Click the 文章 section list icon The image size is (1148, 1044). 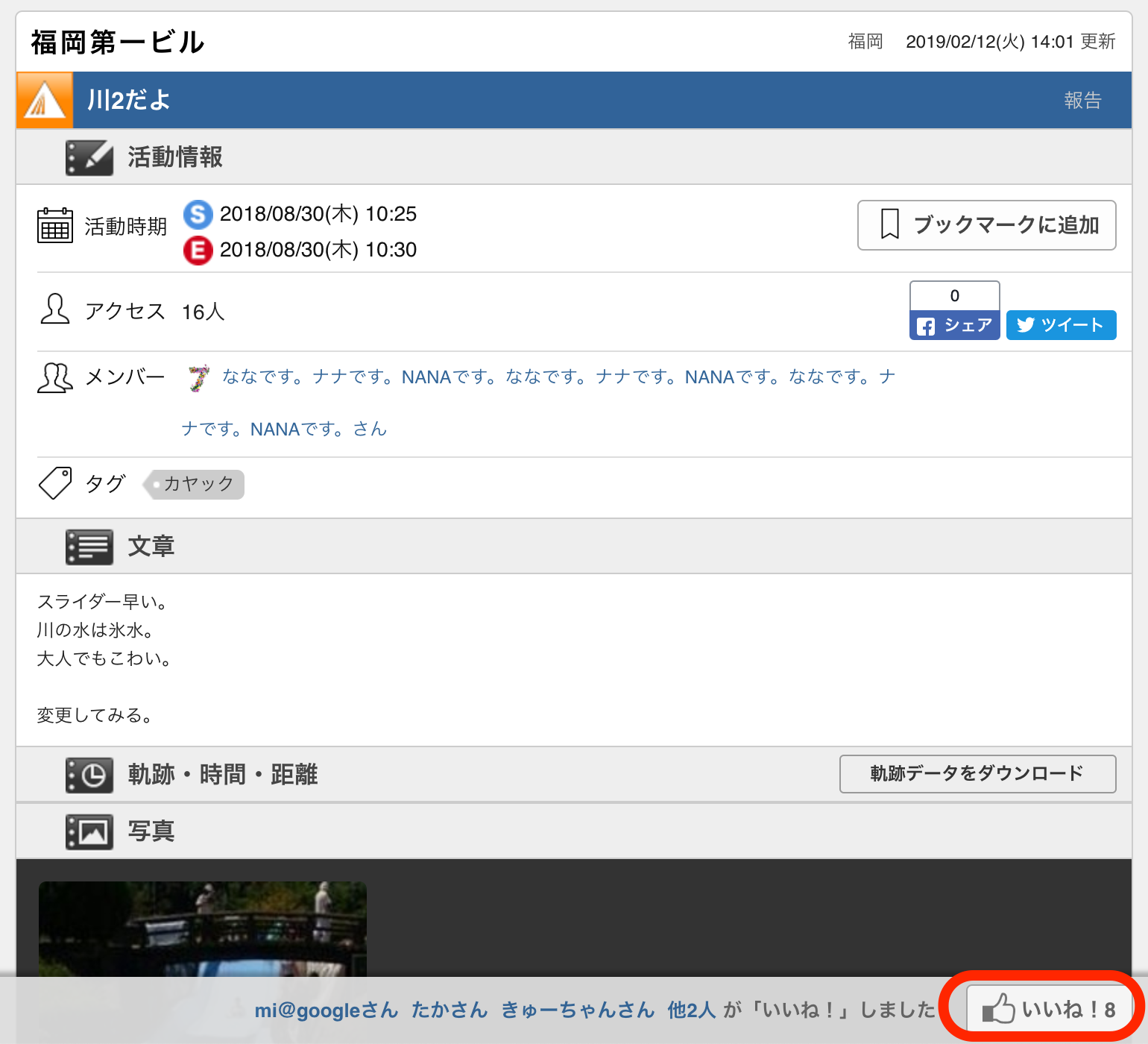(89, 547)
